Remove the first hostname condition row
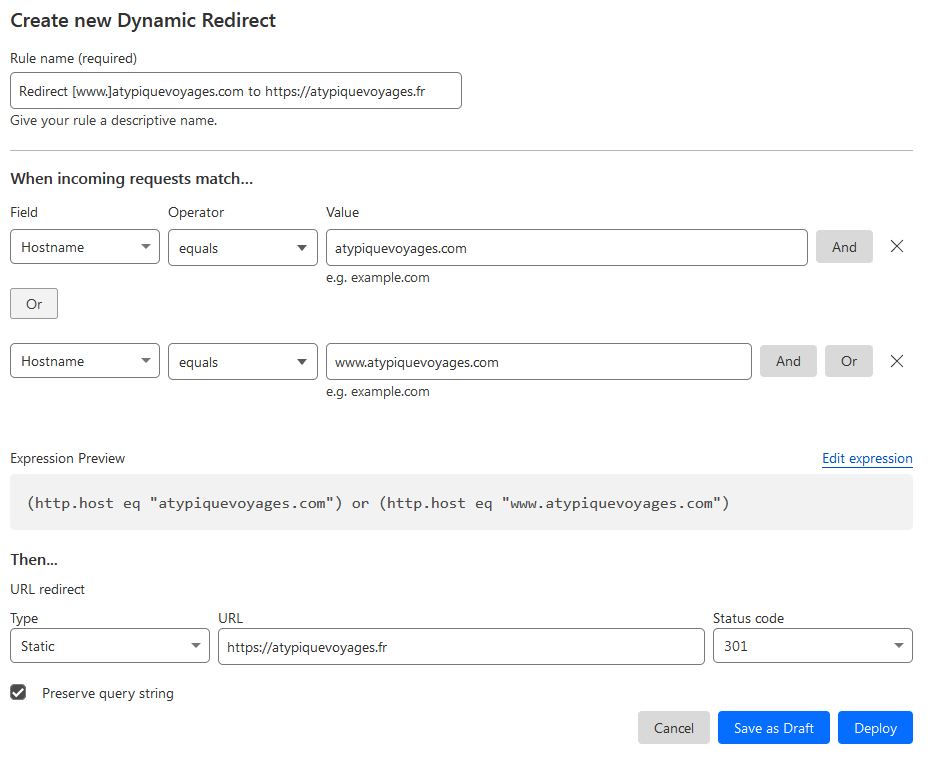 897,247
